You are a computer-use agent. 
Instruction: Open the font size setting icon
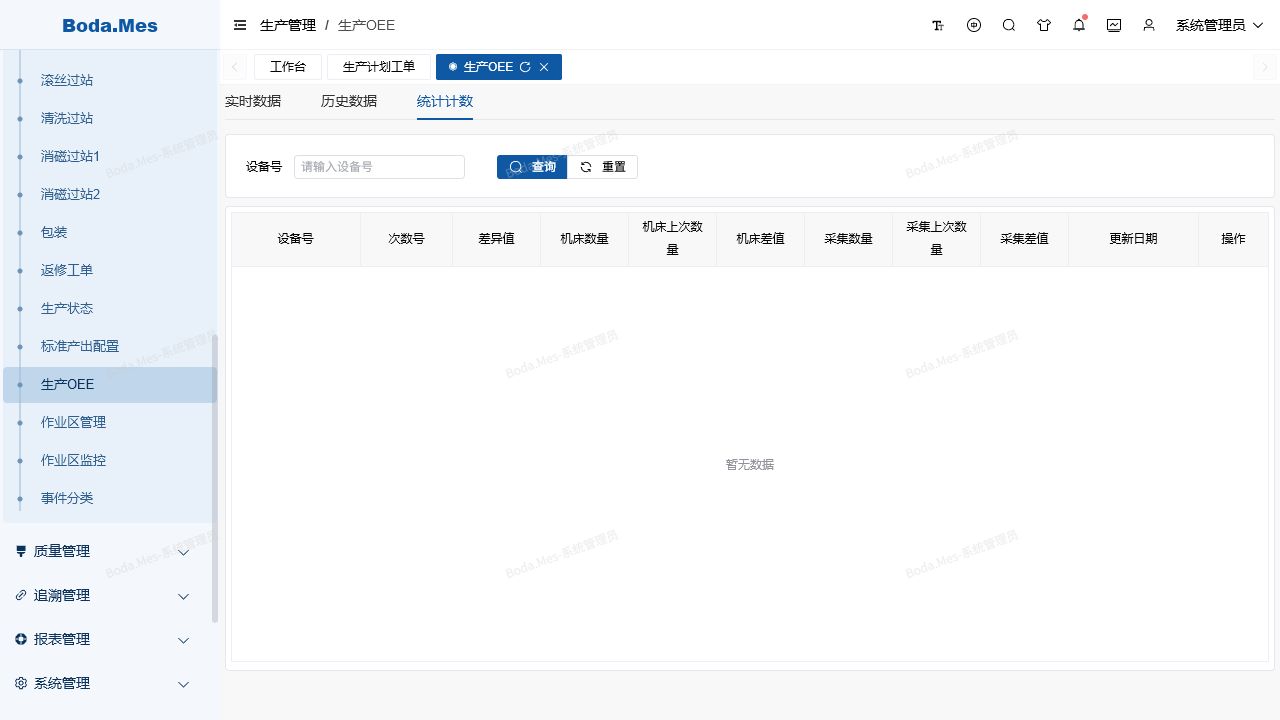[x=938, y=25]
